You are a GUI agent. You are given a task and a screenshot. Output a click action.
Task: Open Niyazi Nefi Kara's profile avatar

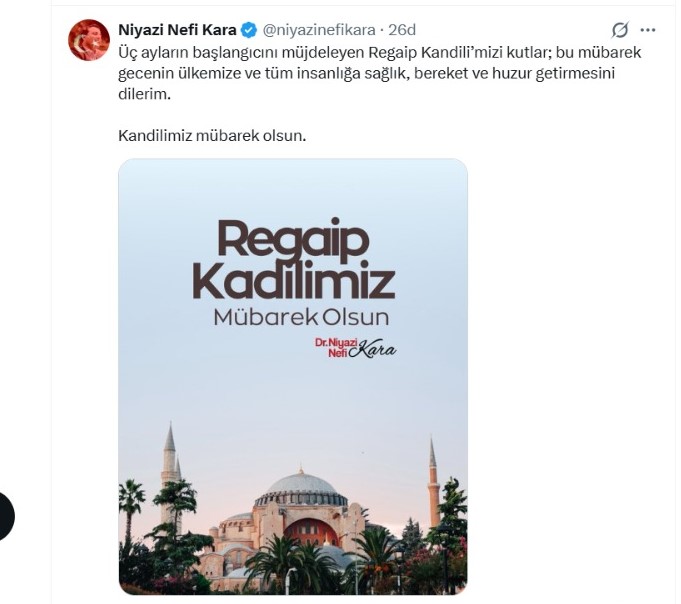[89, 40]
